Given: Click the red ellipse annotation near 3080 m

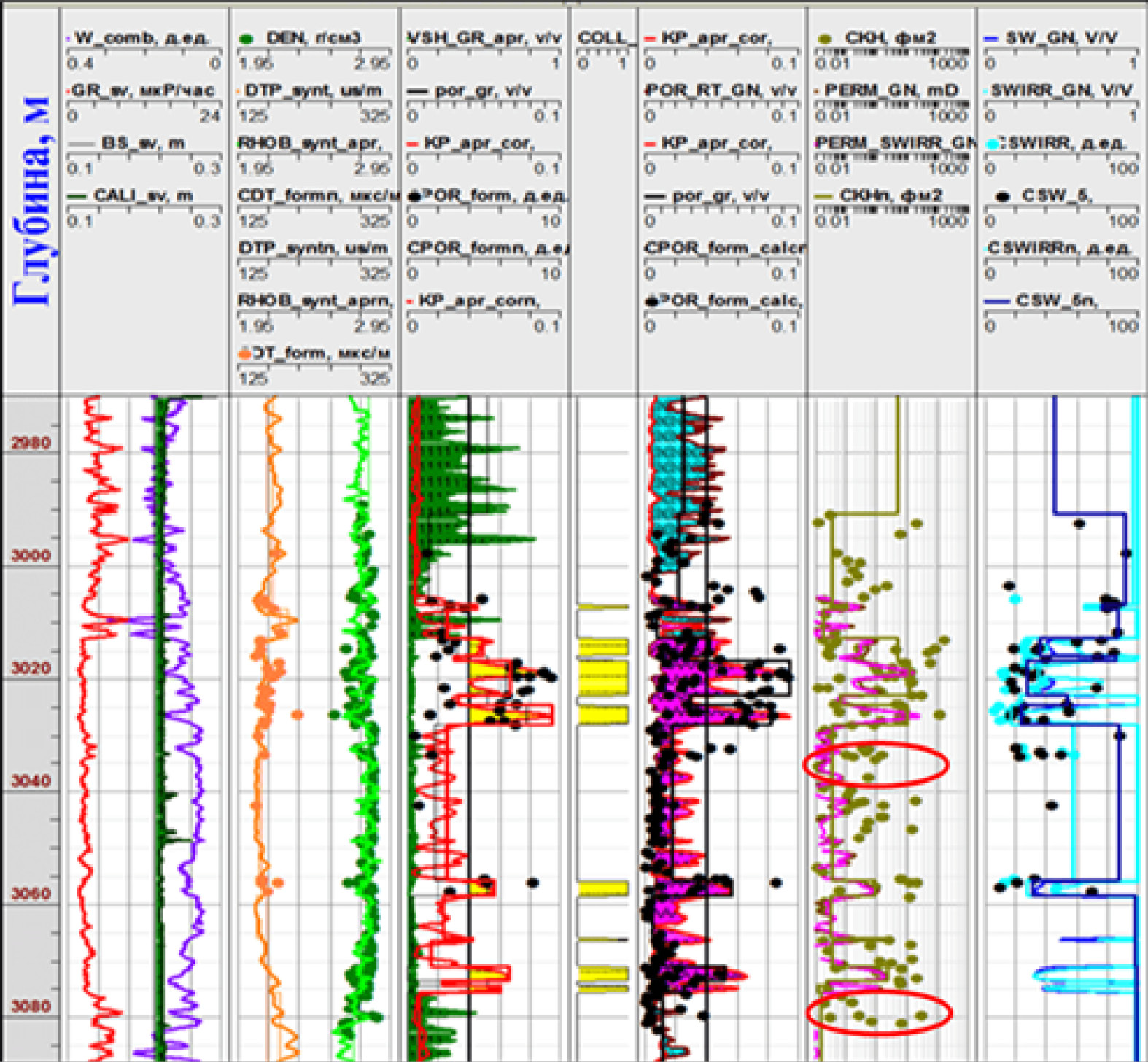Looking at the screenshot, I should tap(879, 1012).
